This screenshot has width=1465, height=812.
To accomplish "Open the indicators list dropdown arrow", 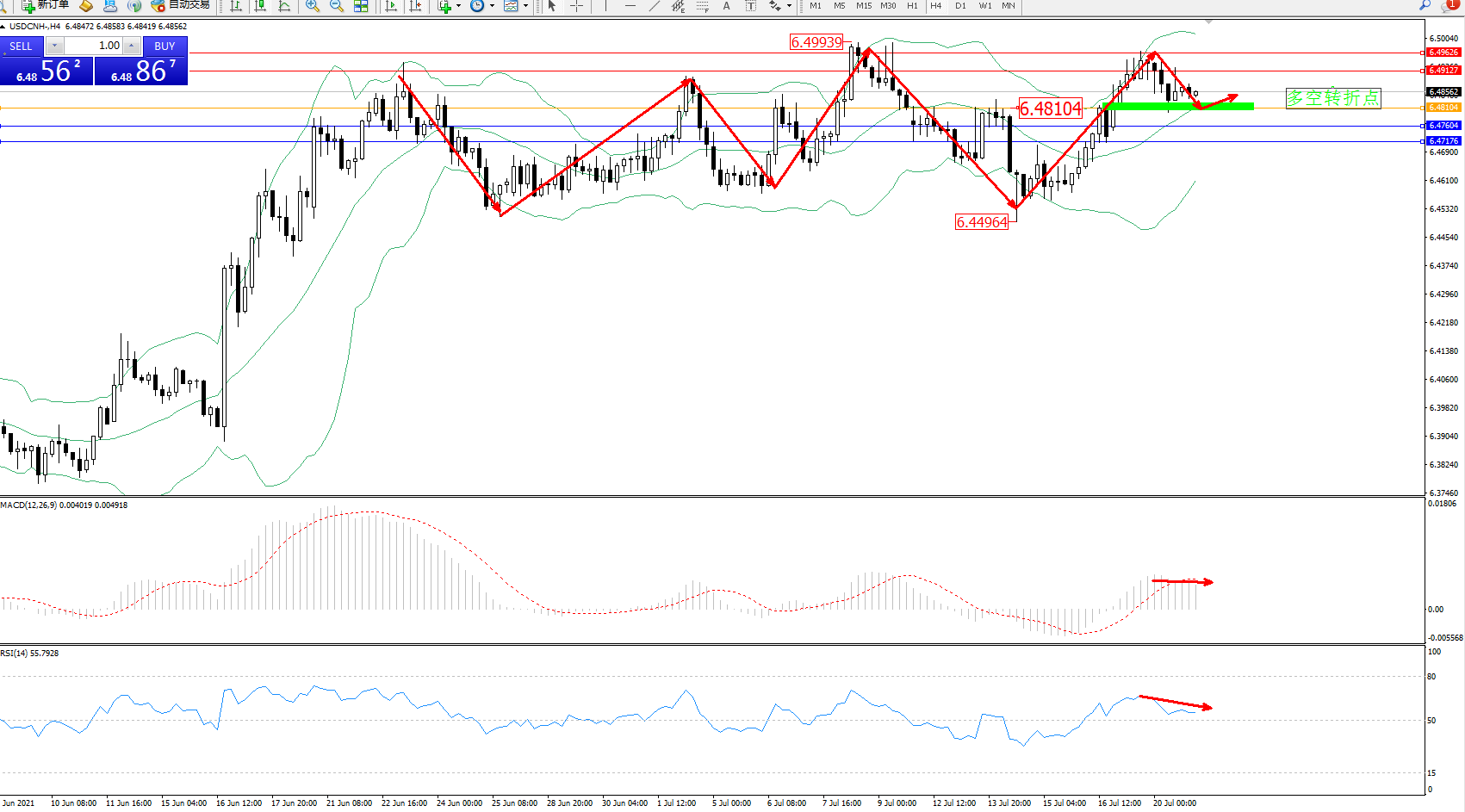I will pos(458,6).
